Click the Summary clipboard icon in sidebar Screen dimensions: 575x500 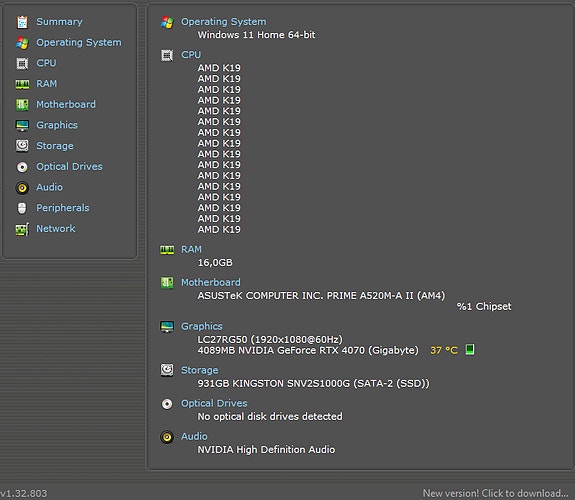pyautogui.click(x=22, y=22)
